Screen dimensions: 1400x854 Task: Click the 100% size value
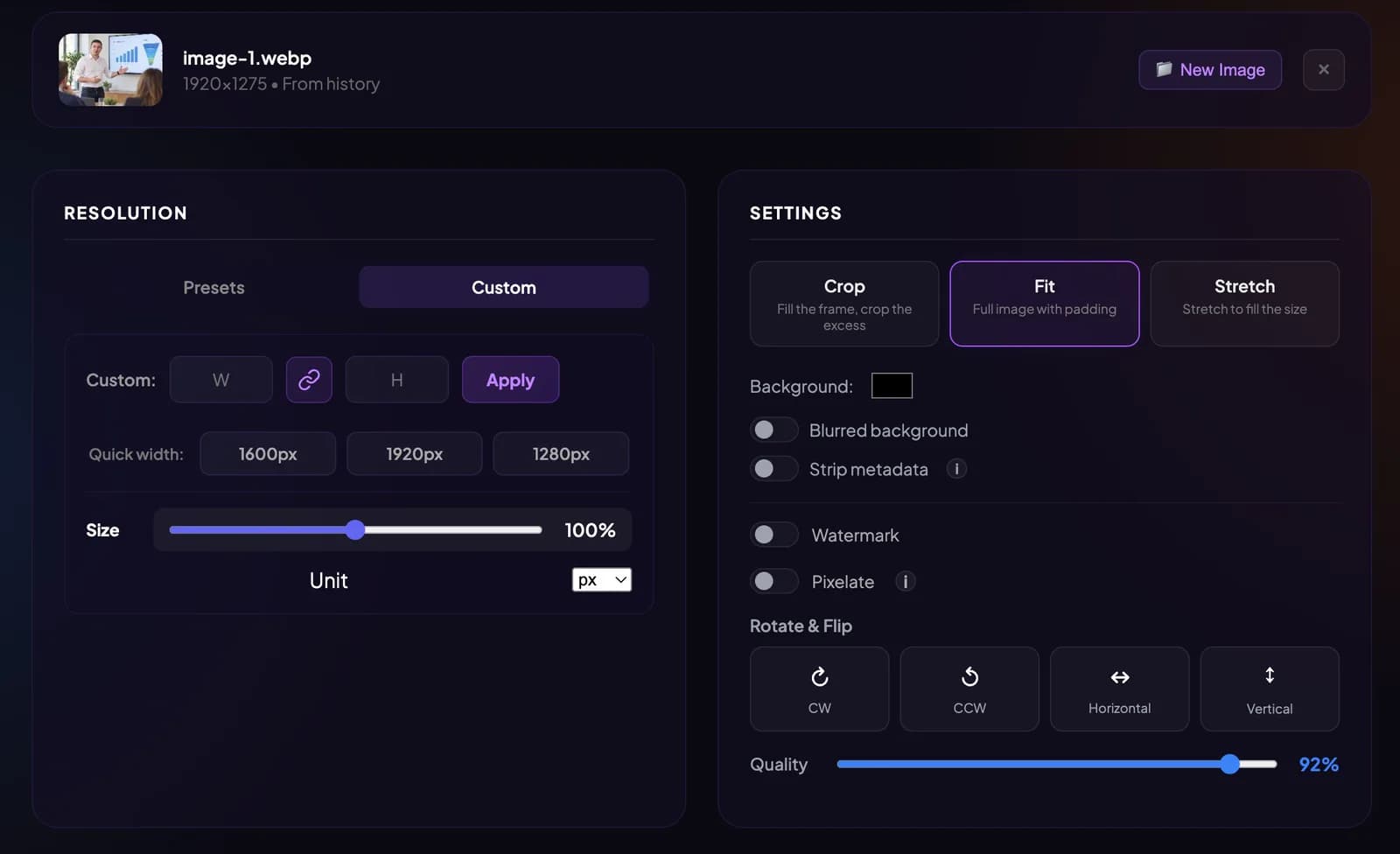pyautogui.click(x=590, y=530)
